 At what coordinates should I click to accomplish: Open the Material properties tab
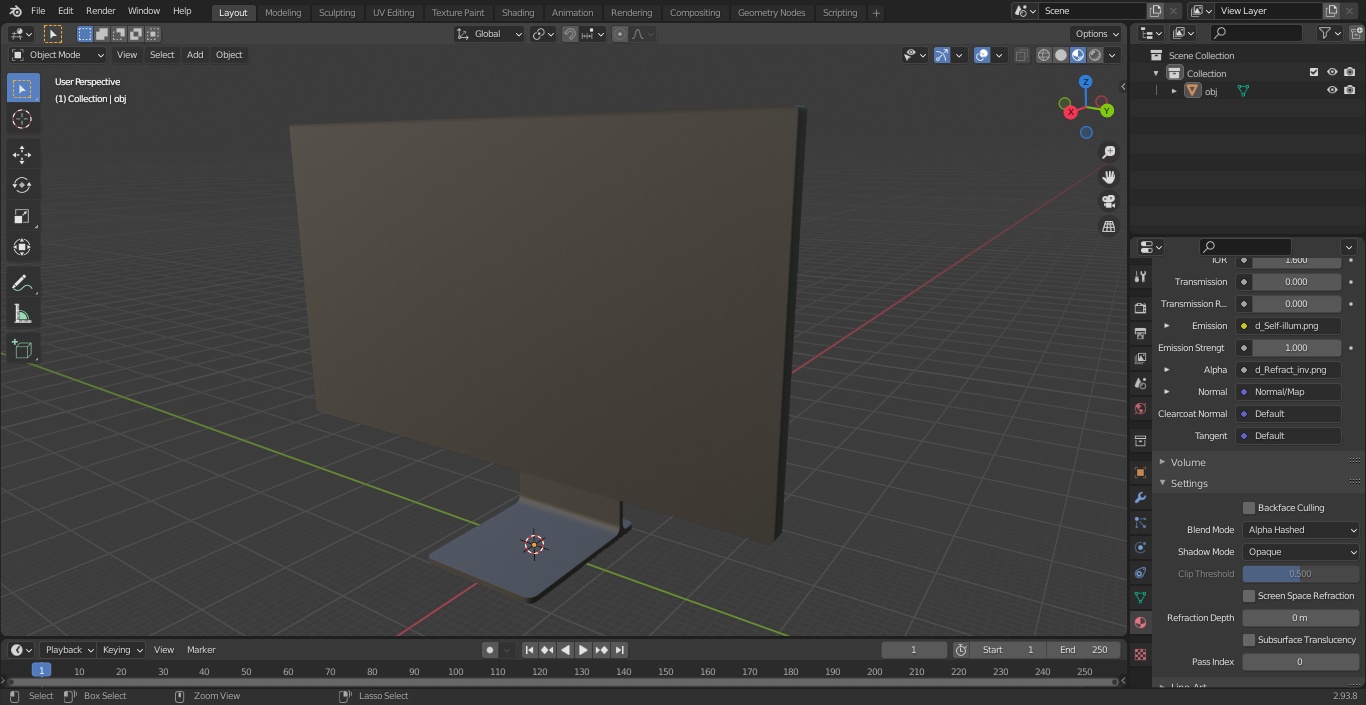tap(1140, 623)
